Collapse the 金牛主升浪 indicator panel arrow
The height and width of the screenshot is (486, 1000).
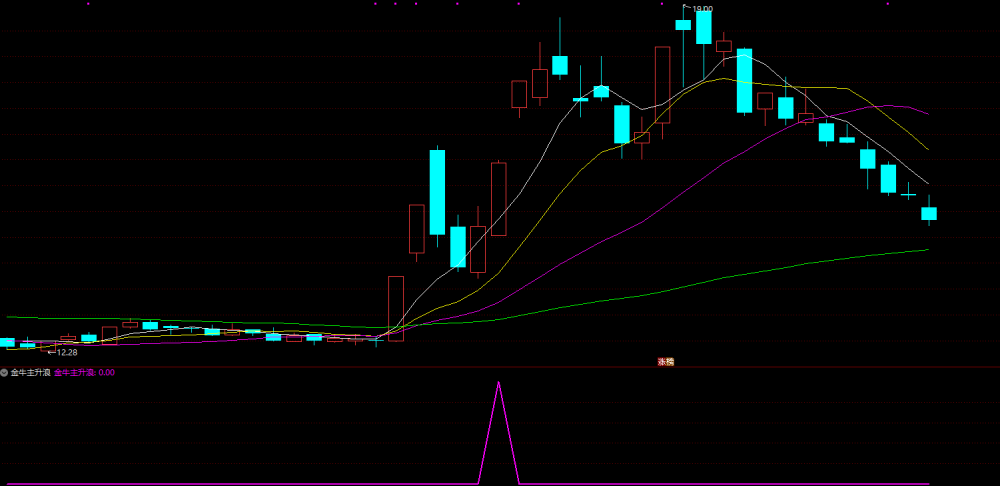click(x=4, y=372)
